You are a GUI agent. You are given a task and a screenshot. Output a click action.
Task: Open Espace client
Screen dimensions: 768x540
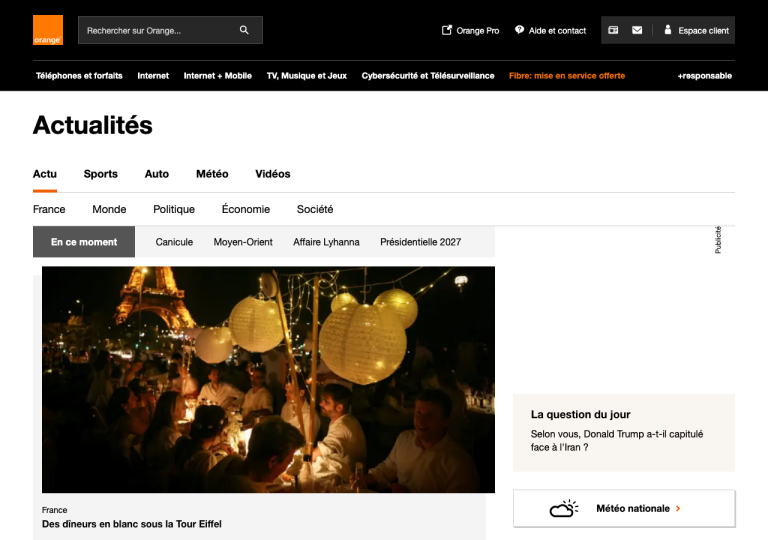coord(696,30)
